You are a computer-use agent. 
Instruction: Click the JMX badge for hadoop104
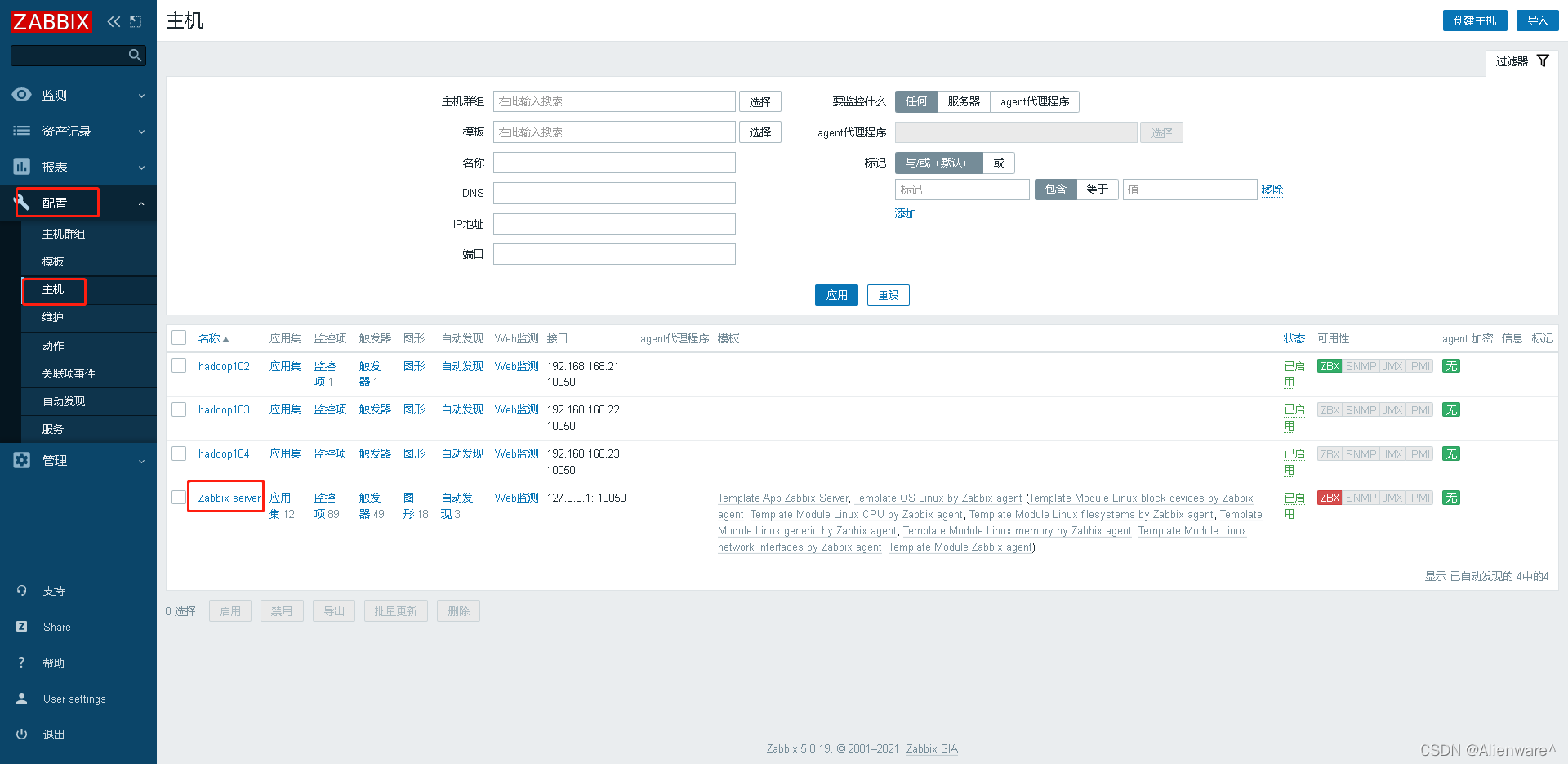point(1392,454)
